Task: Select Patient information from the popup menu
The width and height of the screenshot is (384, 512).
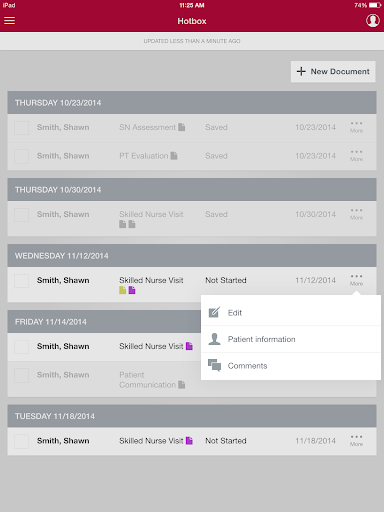Action: coord(291,339)
